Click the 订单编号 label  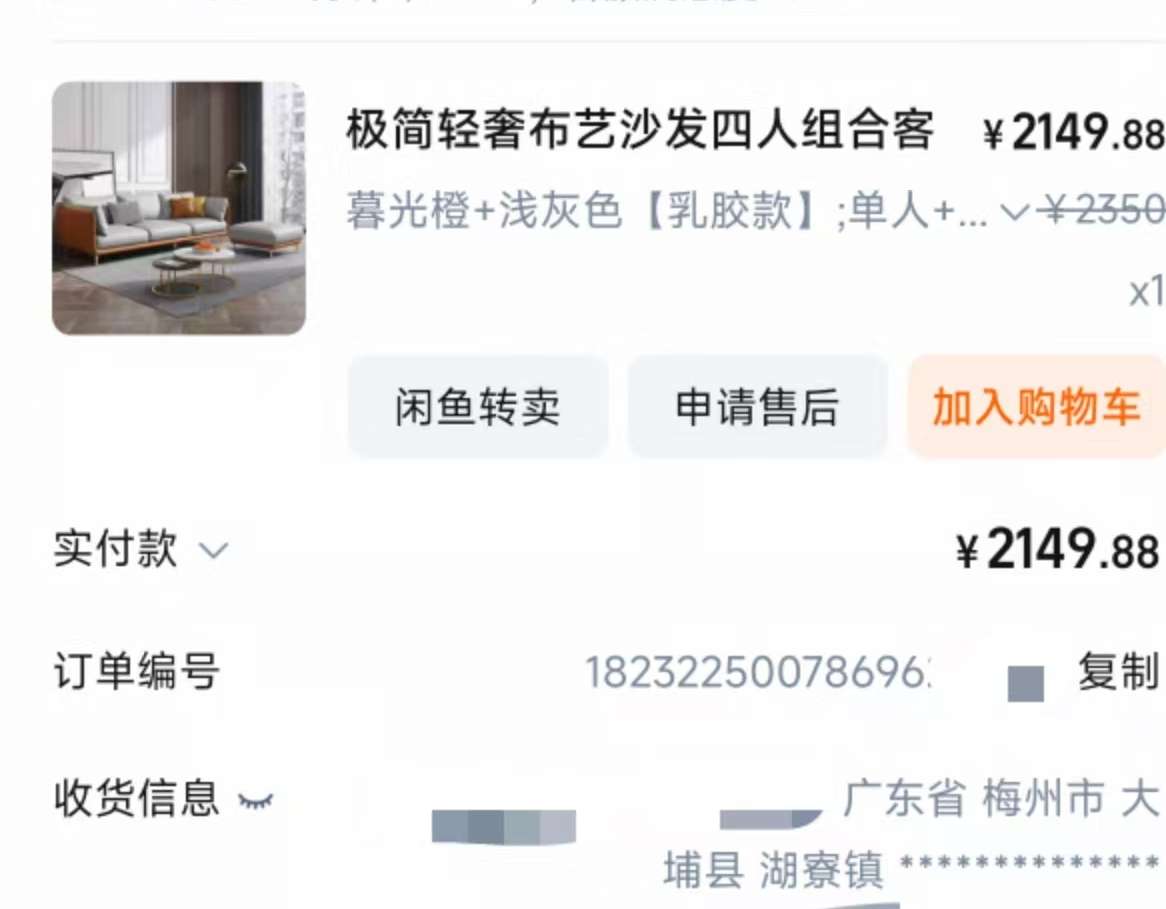pyautogui.click(x=137, y=671)
